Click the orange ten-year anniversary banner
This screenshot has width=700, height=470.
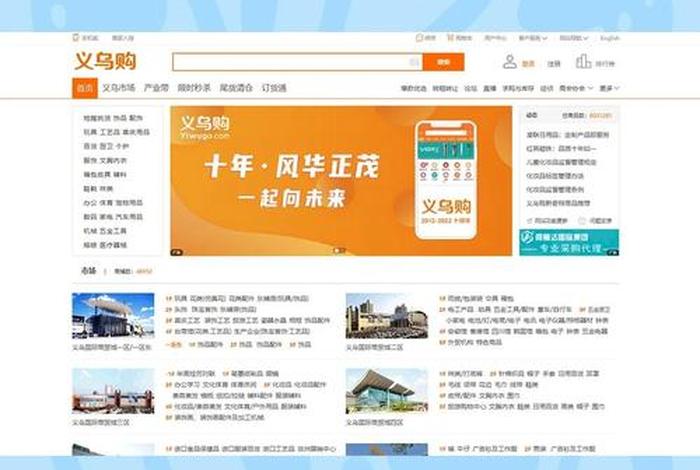[x=341, y=181]
